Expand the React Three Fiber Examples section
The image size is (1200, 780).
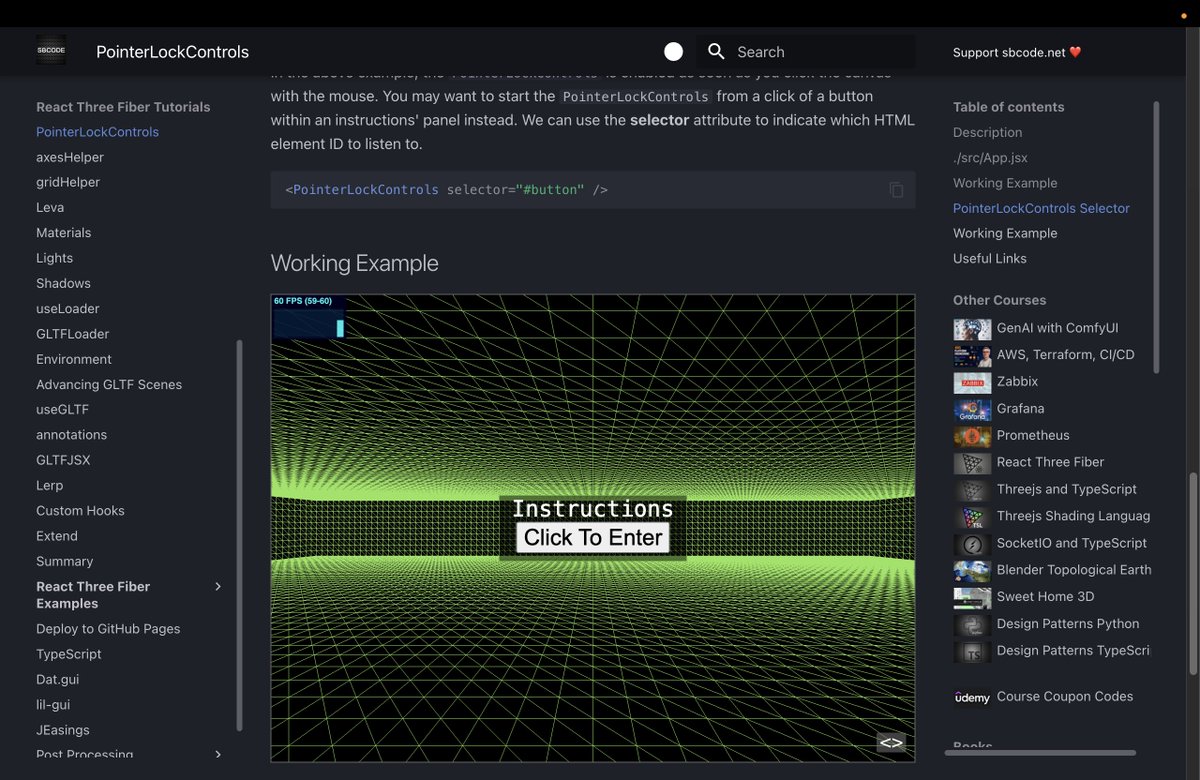point(218,586)
